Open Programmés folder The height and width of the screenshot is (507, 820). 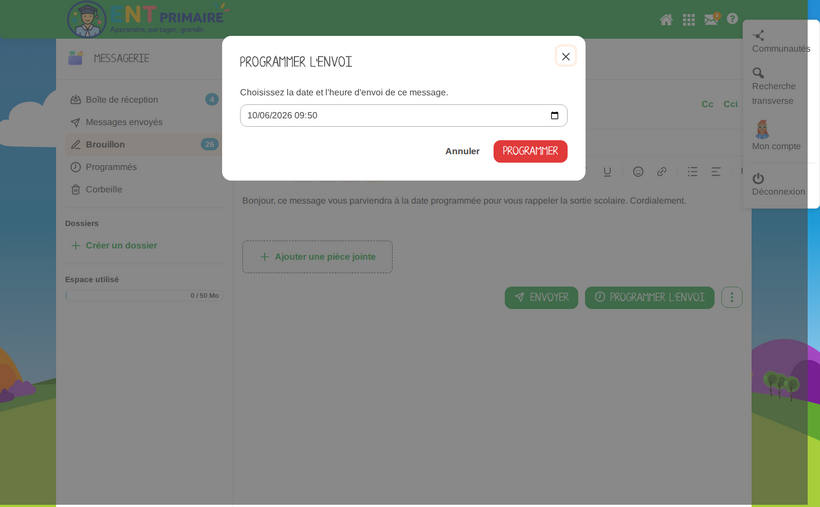coord(142,167)
